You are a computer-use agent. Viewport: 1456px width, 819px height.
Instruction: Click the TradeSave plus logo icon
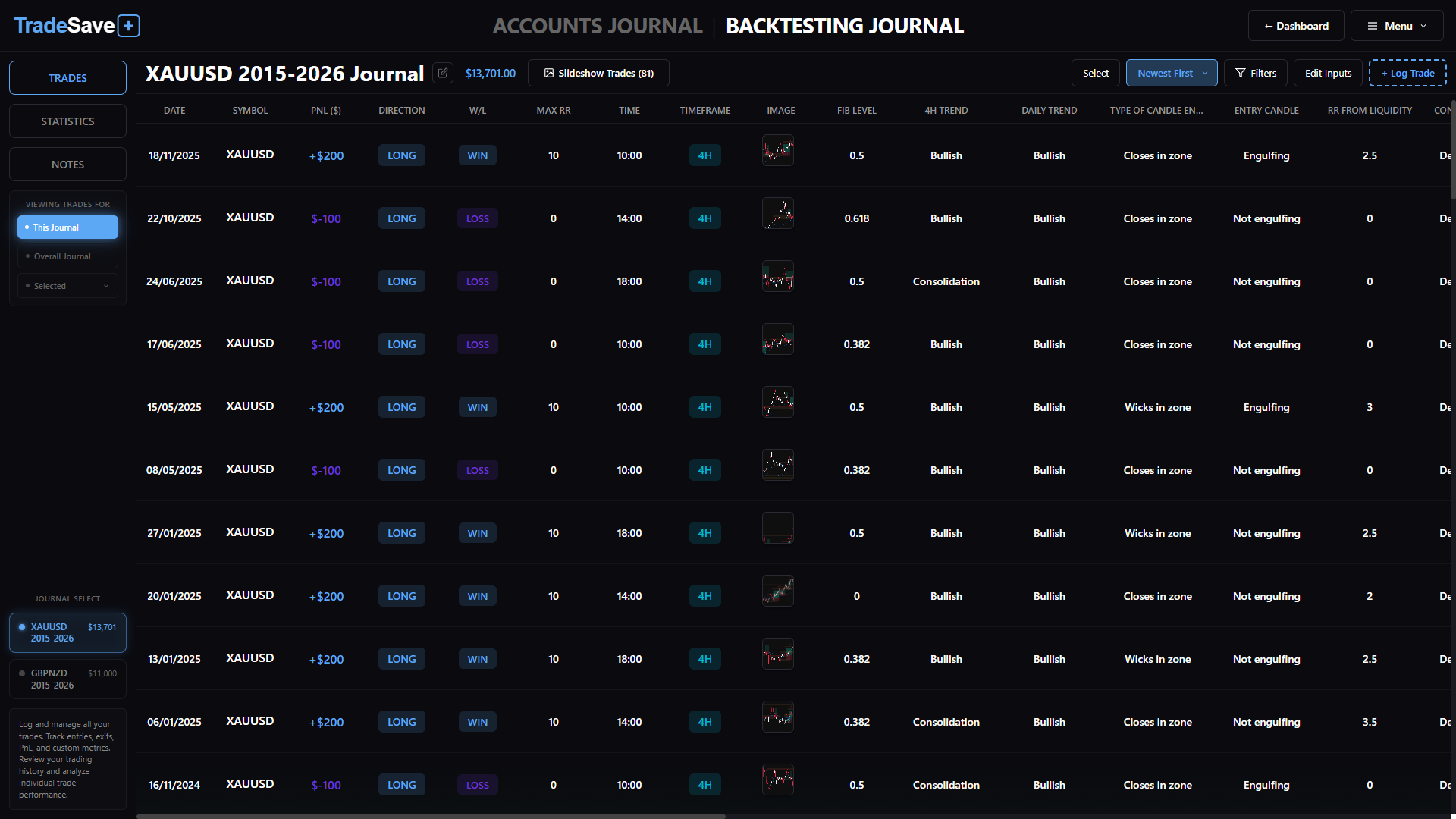(130, 26)
